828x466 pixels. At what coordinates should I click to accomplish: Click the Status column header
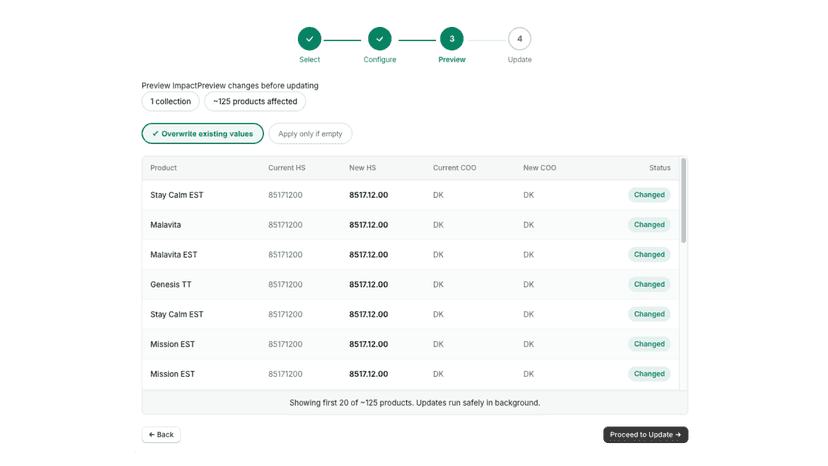point(660,167)
